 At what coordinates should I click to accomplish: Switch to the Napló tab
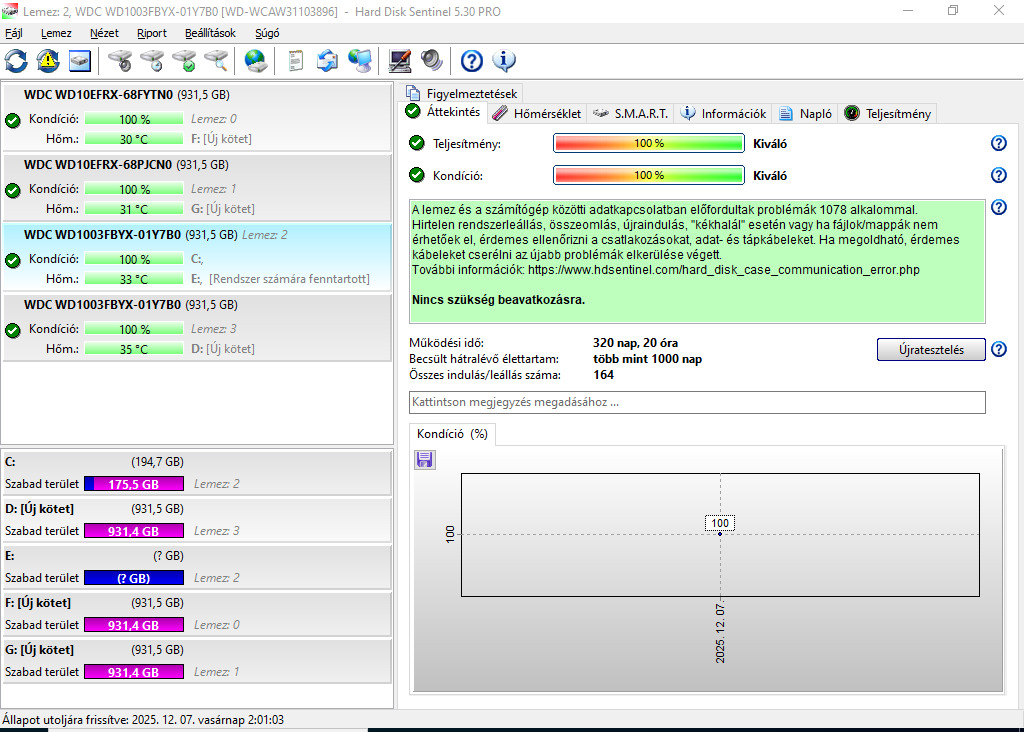(x=805, y=114)
